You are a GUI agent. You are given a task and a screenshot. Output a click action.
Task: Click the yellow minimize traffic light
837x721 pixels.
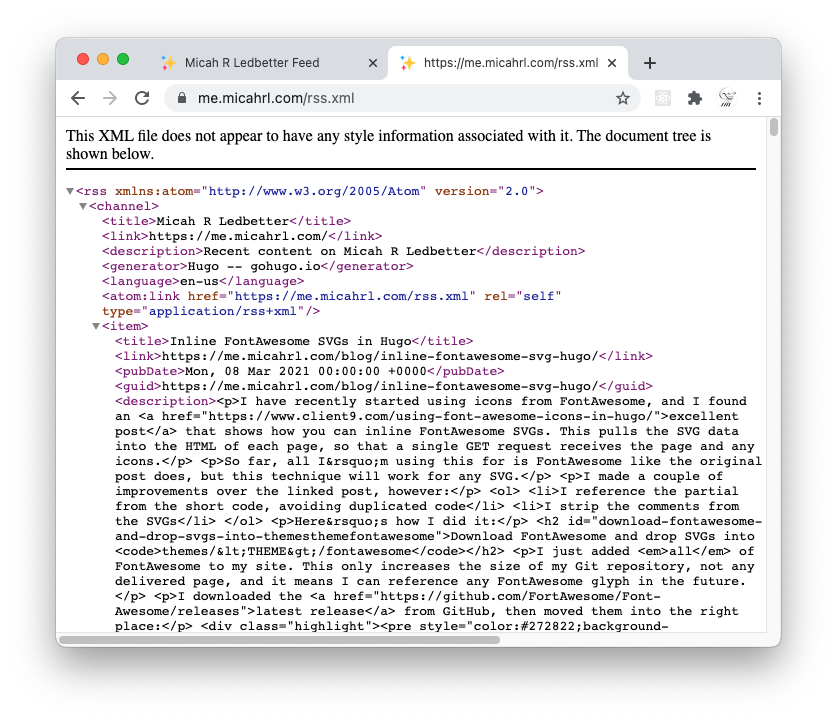point(103,59)
